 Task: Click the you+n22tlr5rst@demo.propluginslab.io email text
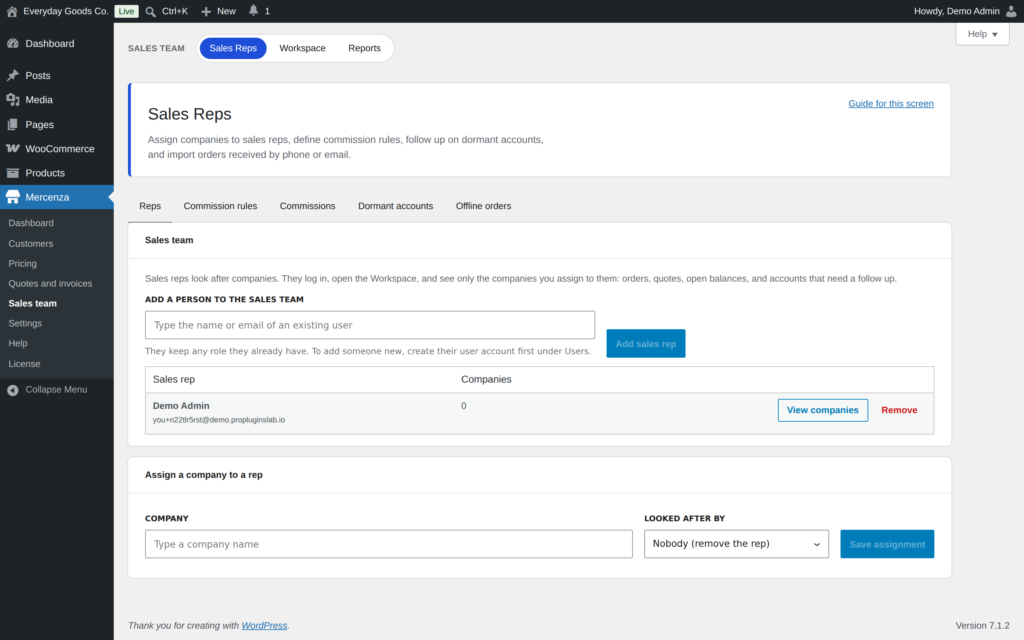pyautogui.click(x=219, y=420)
